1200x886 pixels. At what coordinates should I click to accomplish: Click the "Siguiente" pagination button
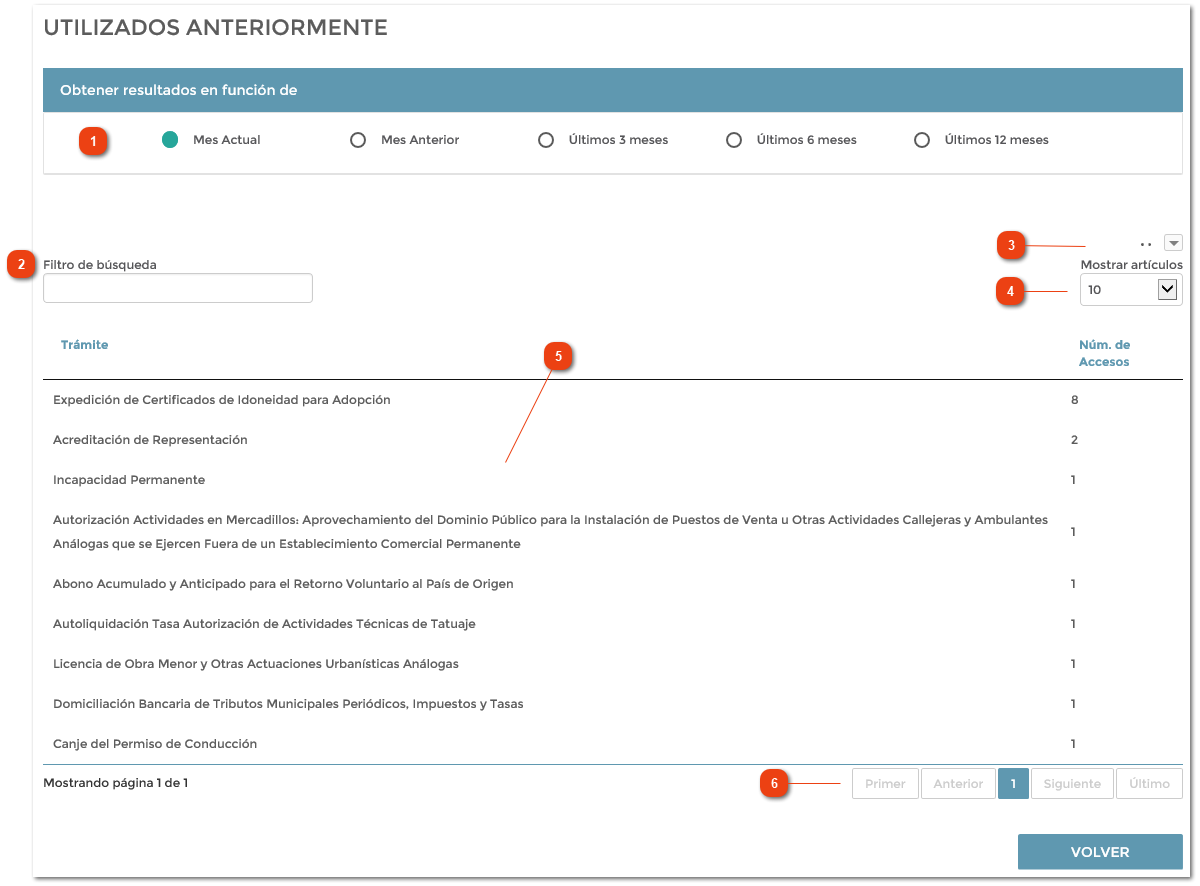coord(1072,783)
